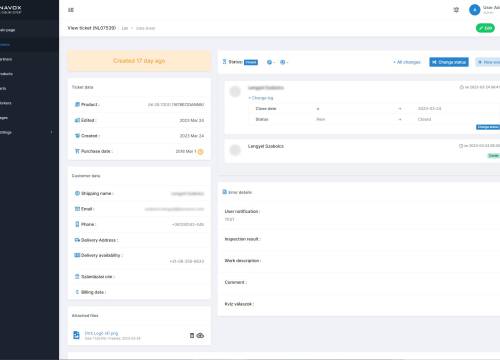Viewport: 500px width, 360px height.
Task: Click the clock icon by first log timestamp
Action: 462,87
